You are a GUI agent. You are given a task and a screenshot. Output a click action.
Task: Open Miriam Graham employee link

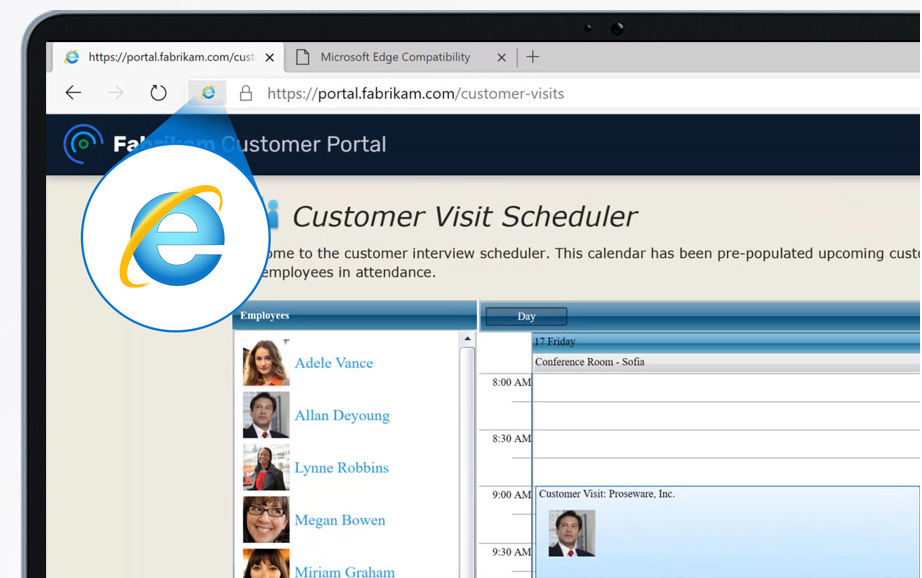point(345,572)
